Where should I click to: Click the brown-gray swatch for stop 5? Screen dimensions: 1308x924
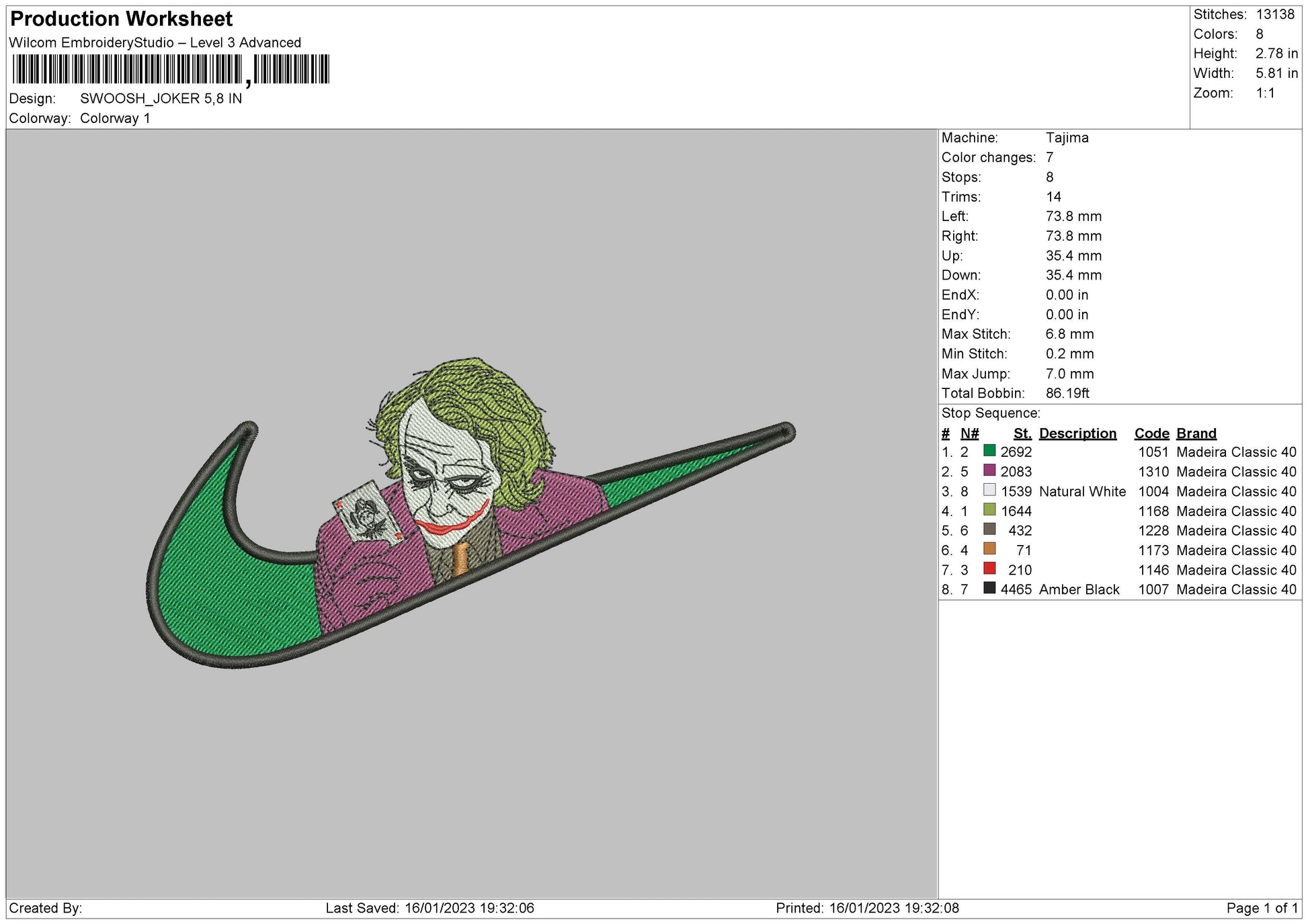pyautogui.click(x=989, y=529)
